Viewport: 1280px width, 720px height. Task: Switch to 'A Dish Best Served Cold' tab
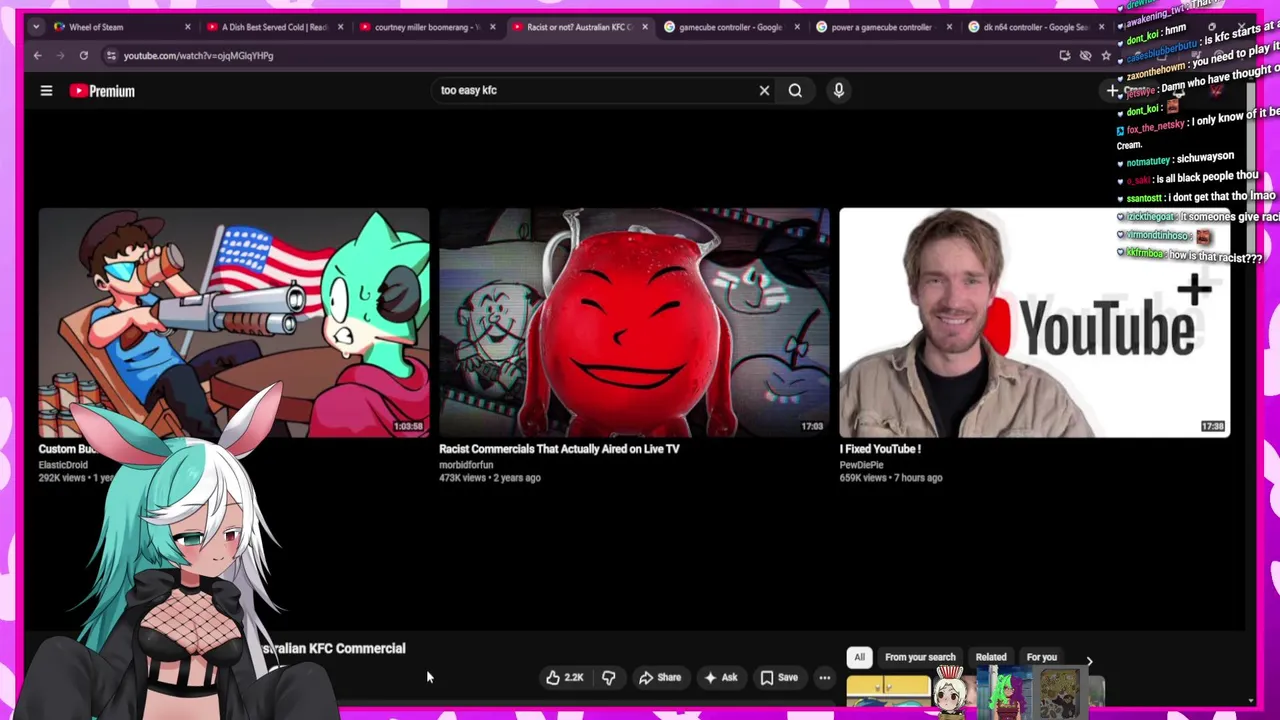point(272,27)
